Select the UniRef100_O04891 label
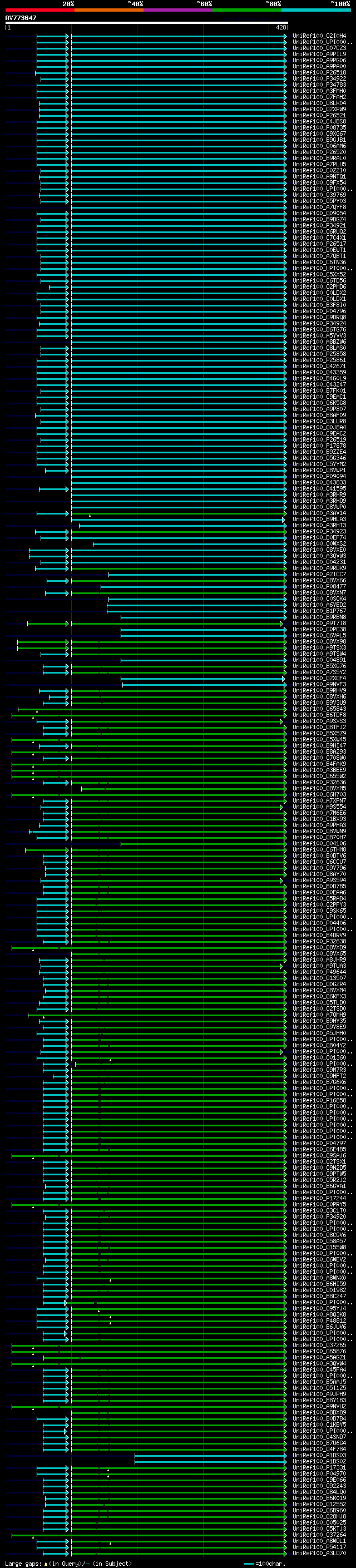Screen dimensions: 356x1568 point(319,660)
